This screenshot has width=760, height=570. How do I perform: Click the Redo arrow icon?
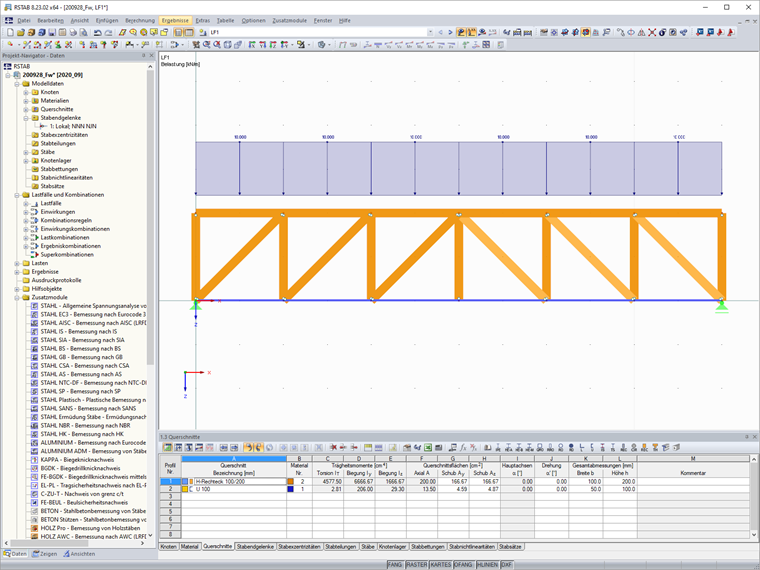tap(109, 32)
